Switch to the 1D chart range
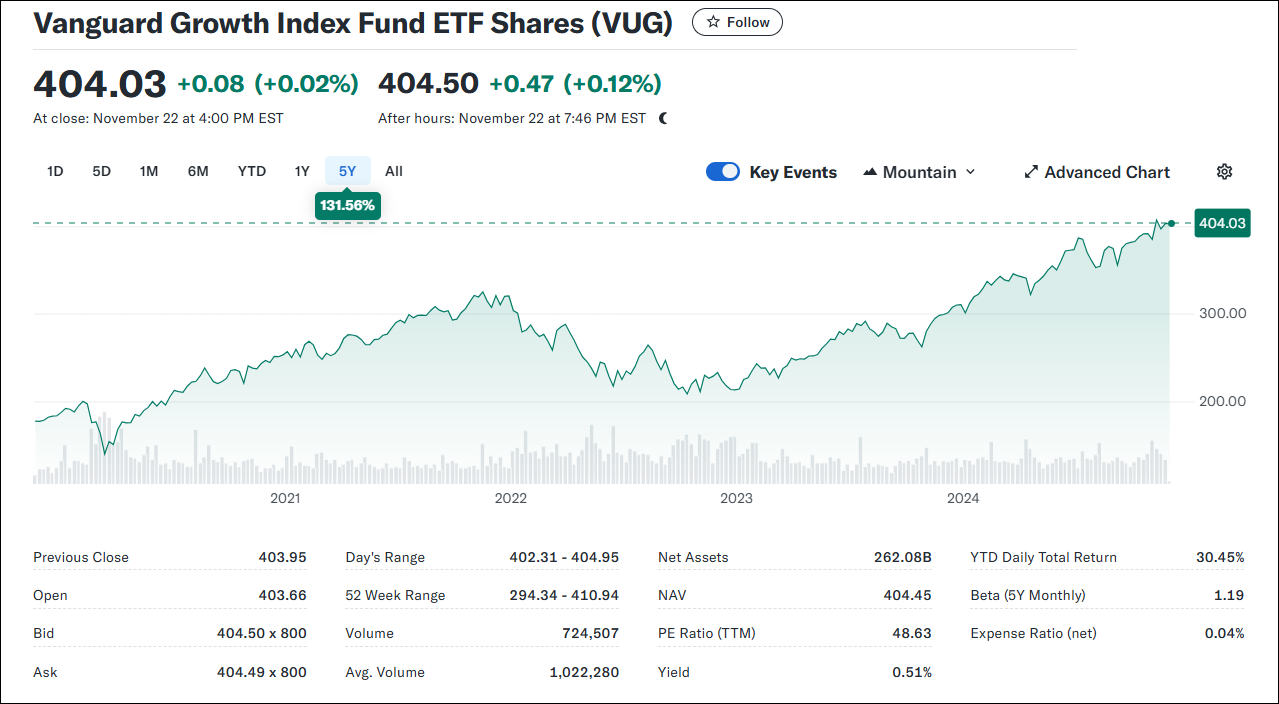The image size is (1279, 704). tap(55, 171)
